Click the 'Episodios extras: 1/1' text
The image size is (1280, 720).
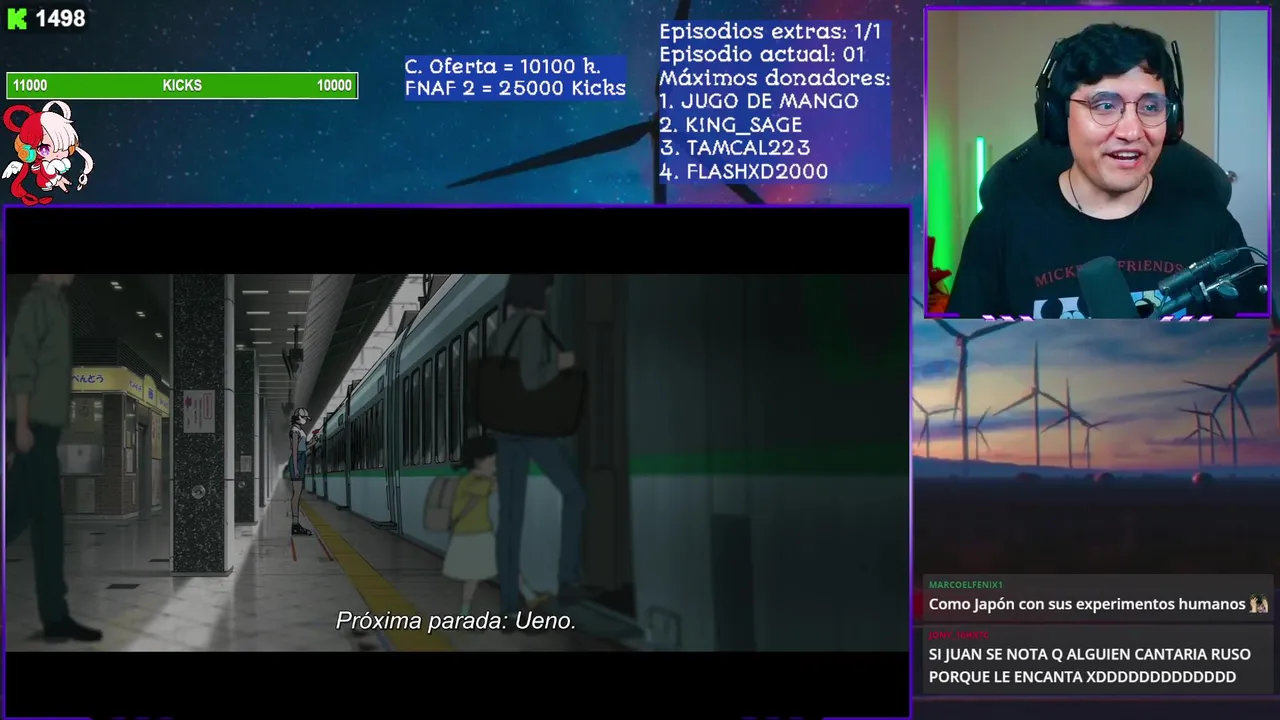[x=770, y=32]
